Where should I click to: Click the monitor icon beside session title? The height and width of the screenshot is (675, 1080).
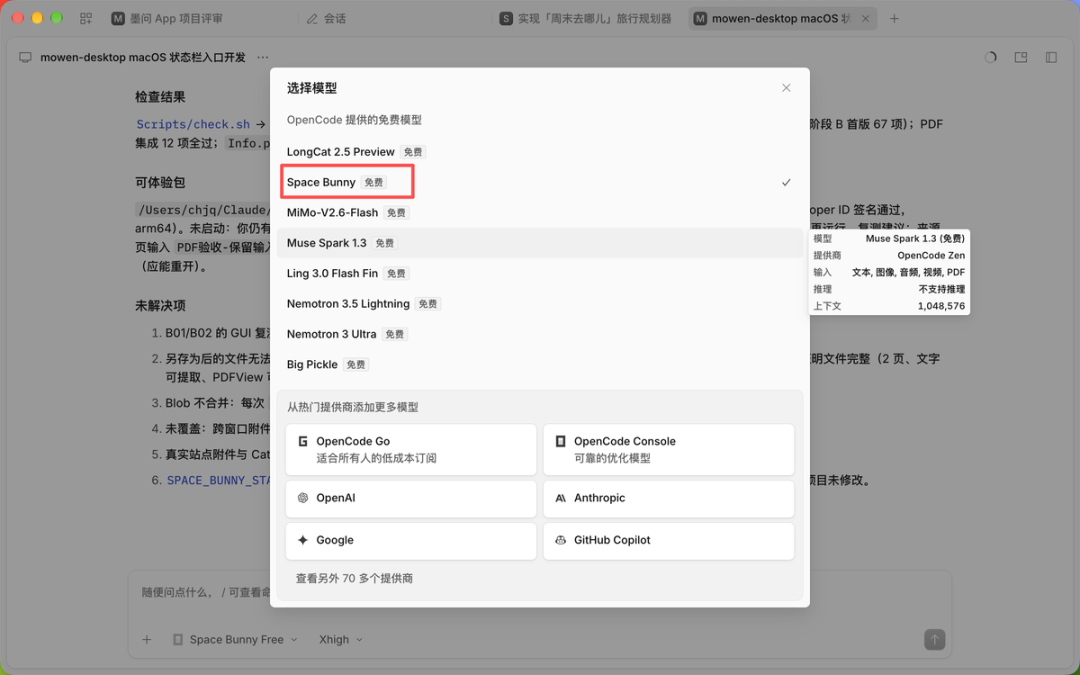pos(25,57)
